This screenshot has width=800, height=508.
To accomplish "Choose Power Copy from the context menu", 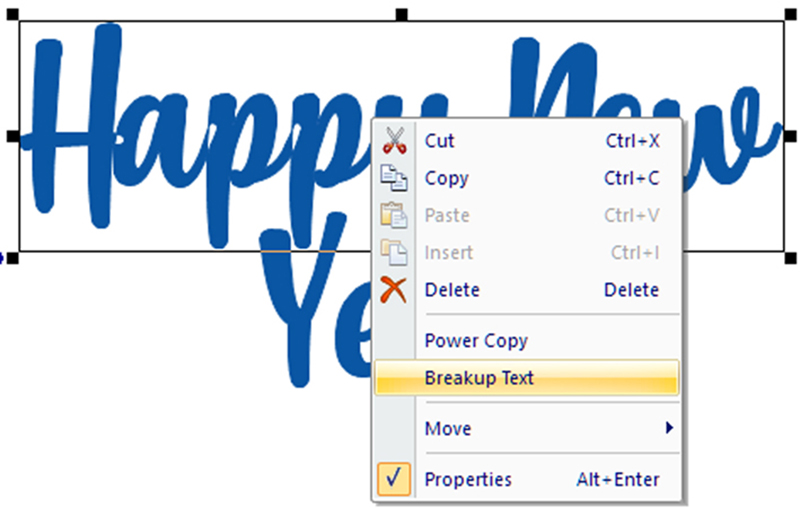I will [x=476, y=340].
